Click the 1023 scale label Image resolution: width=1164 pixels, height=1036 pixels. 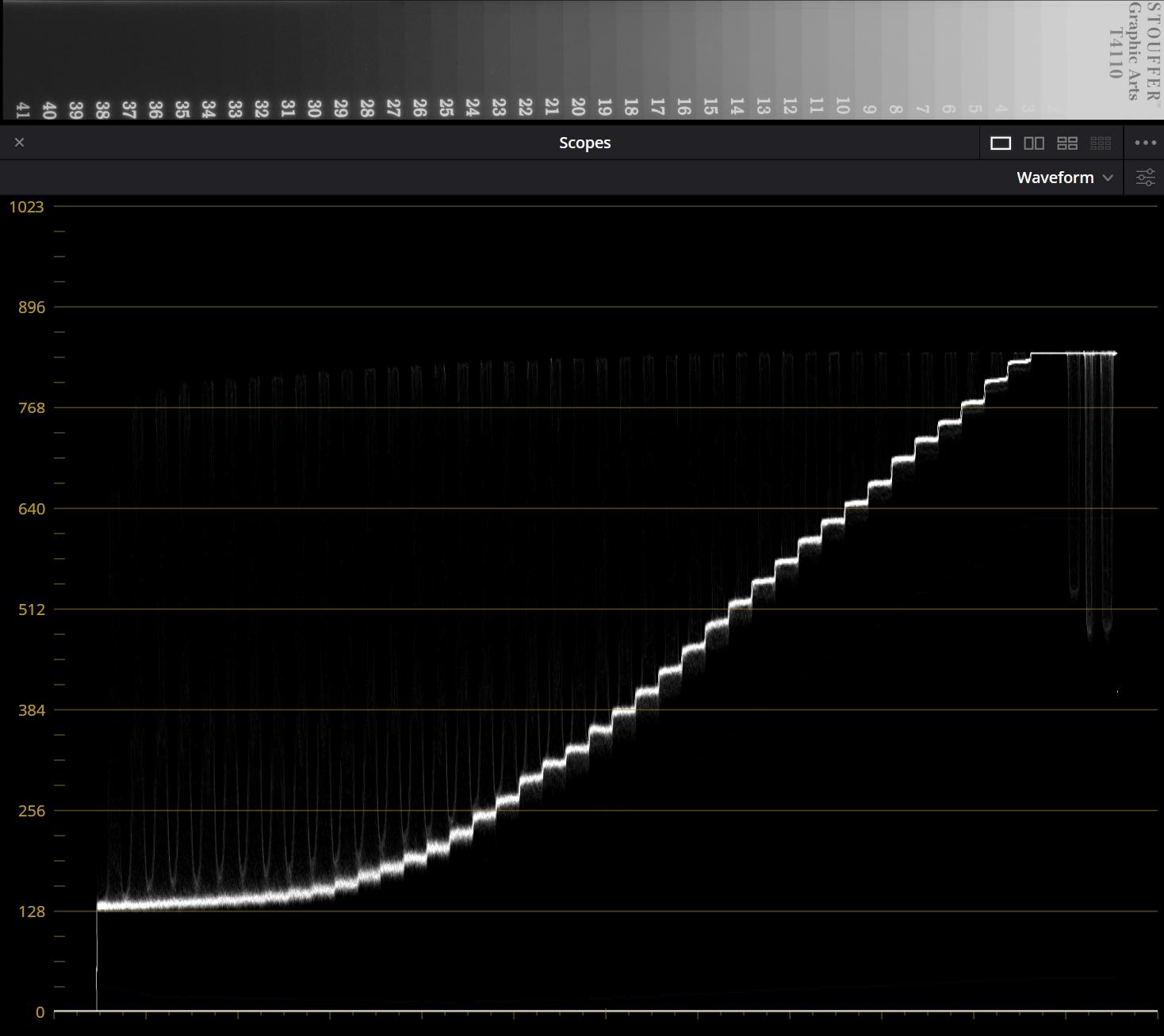click(x=26, y=207)
